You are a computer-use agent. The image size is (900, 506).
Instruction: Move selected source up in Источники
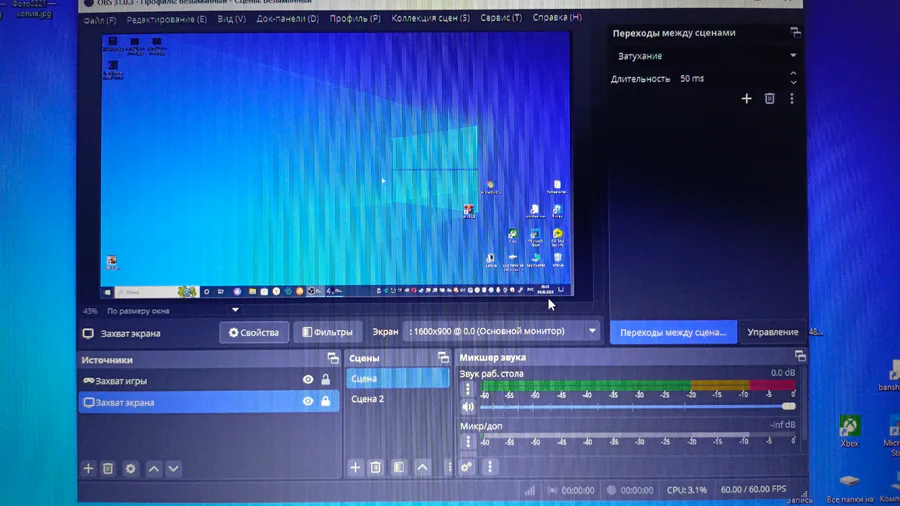154,469
